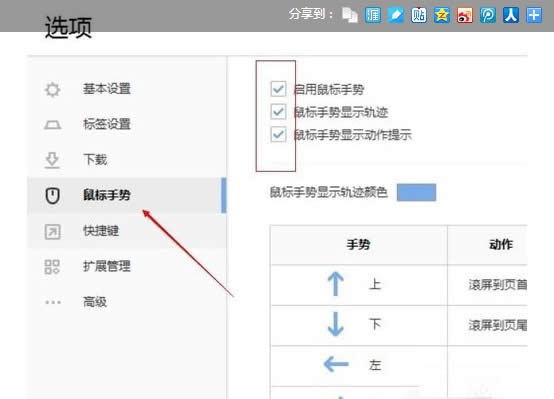The width and height of the screenshot is (554, 399).
Task: Share to Renren icon
Action: click(x=511, y=15)
